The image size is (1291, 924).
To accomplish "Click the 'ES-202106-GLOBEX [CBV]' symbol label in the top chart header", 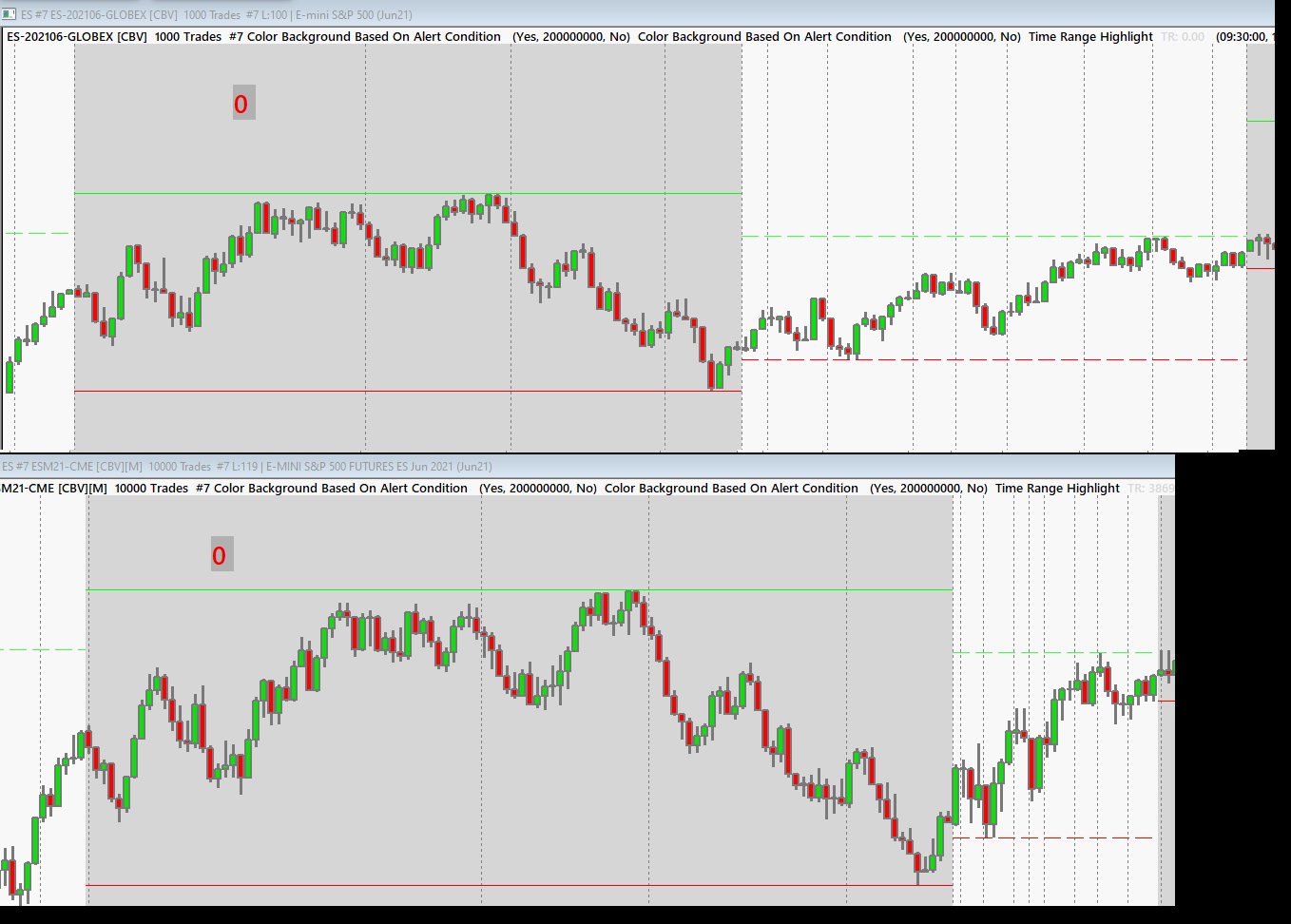I will click(x=77, y=37).
